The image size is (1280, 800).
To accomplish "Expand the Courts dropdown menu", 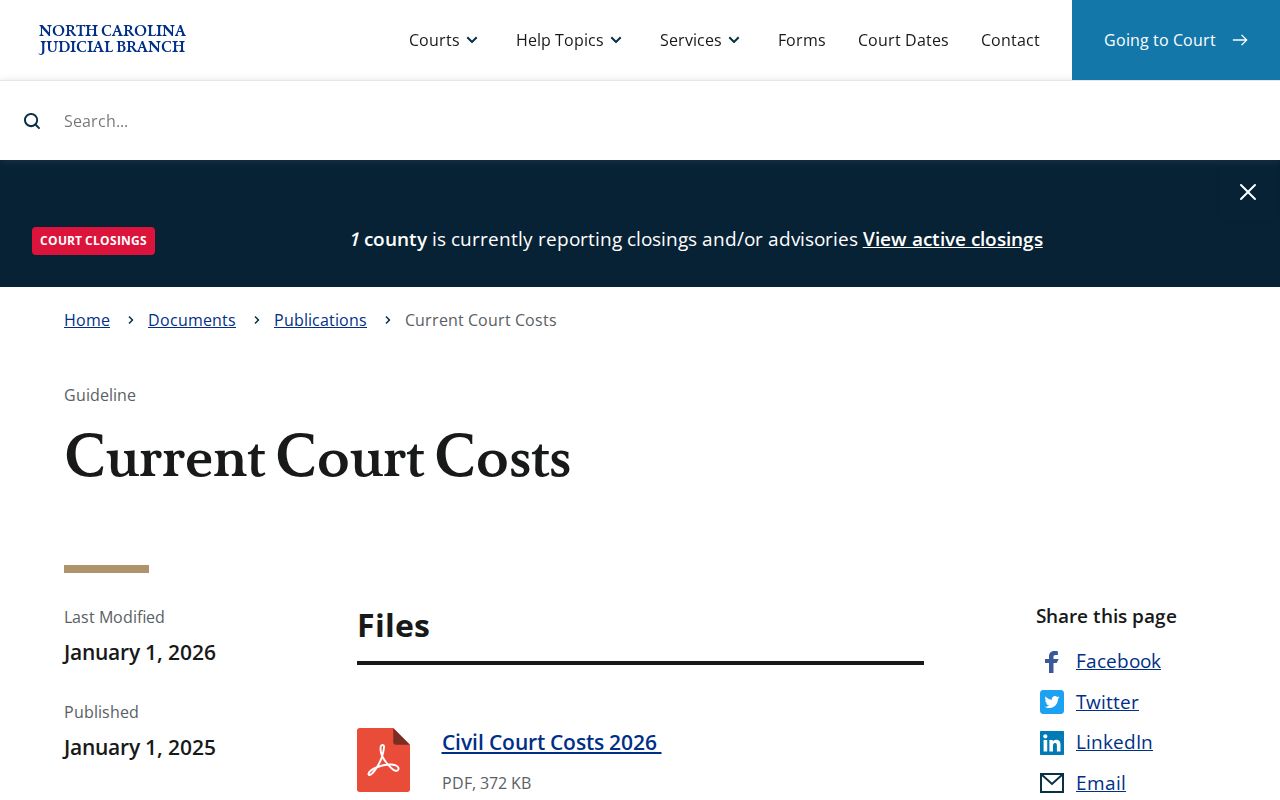I will (443, 40).
